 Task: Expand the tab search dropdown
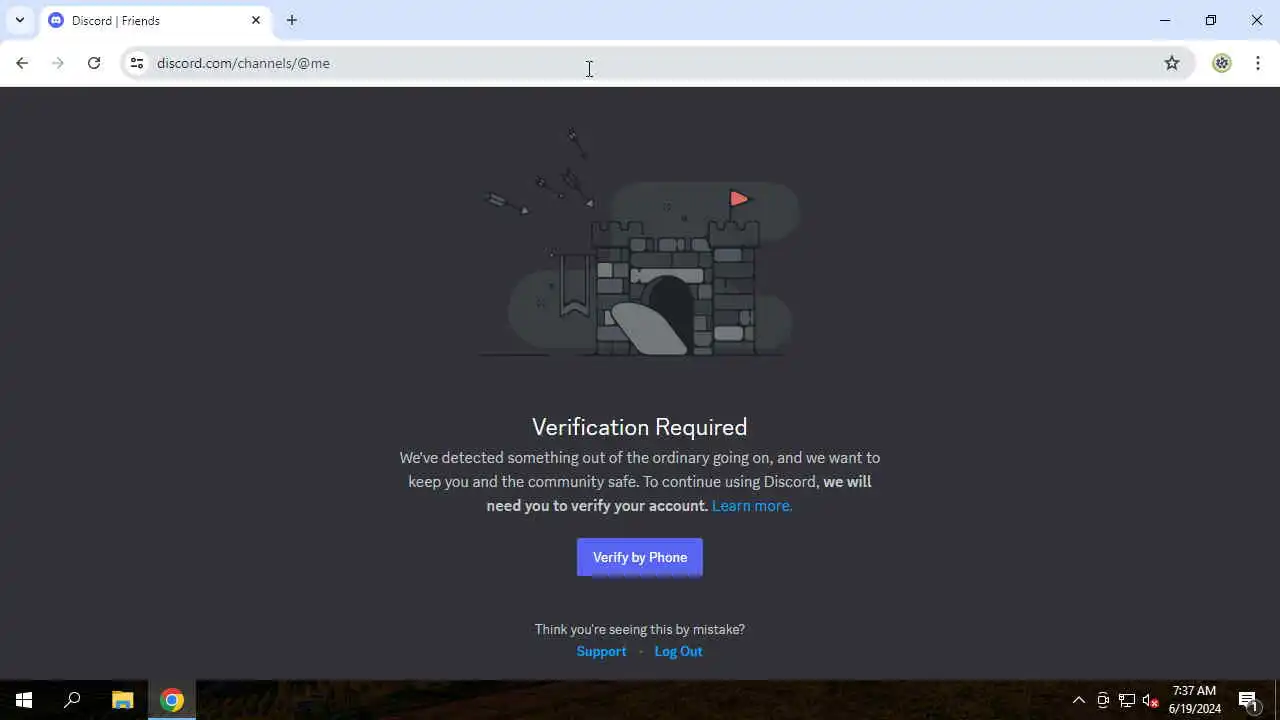point(19,20)
